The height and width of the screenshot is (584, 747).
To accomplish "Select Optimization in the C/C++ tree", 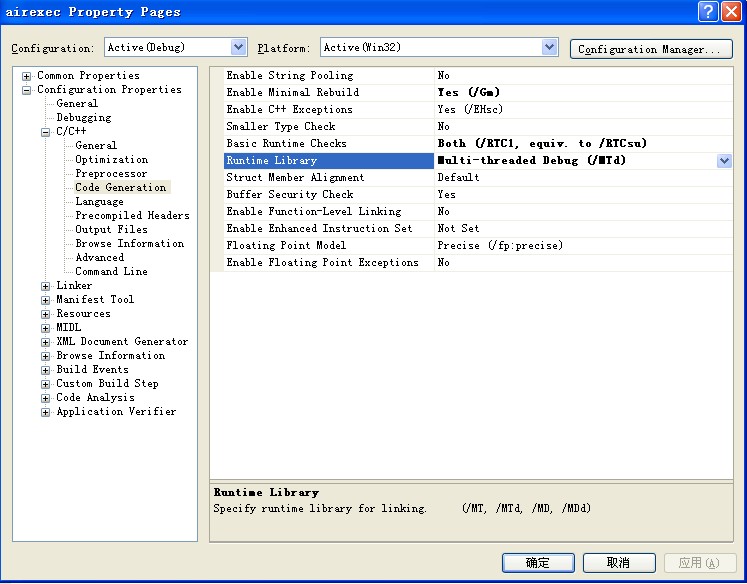I will (111, 160).
